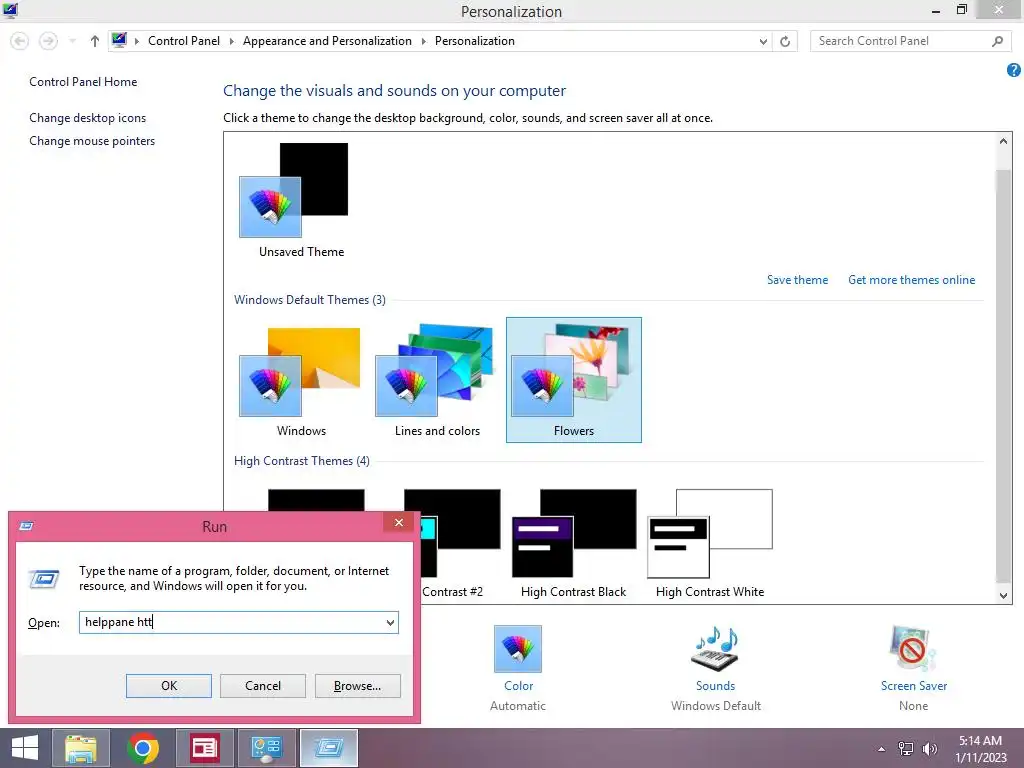The height and width of the screenshot is (768, 1024).
Task: Select the High Contrast White theme
Action: tap(710, 542)
